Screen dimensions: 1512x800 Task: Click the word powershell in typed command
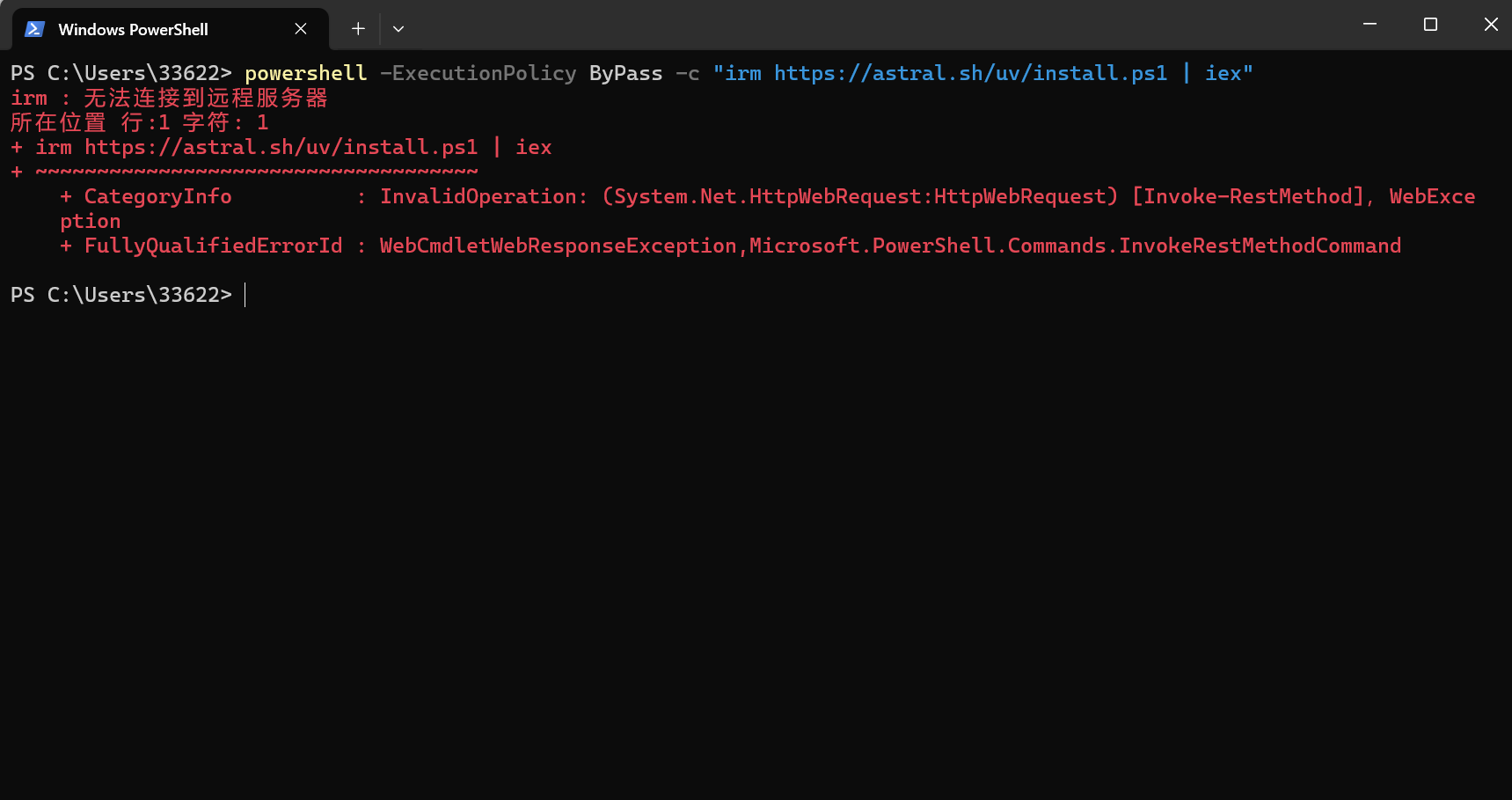[305, 73]
